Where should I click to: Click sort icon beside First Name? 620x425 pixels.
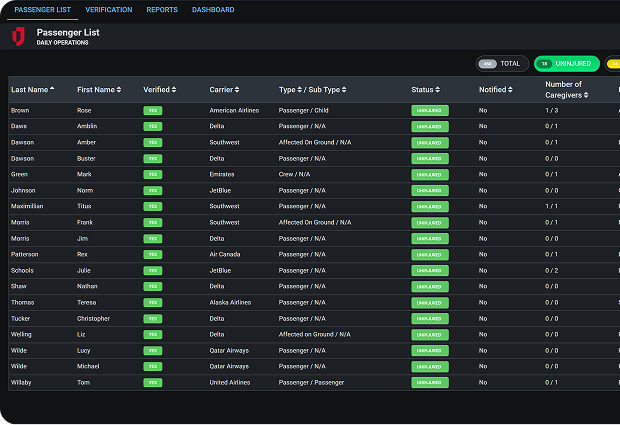pos(119,90)
